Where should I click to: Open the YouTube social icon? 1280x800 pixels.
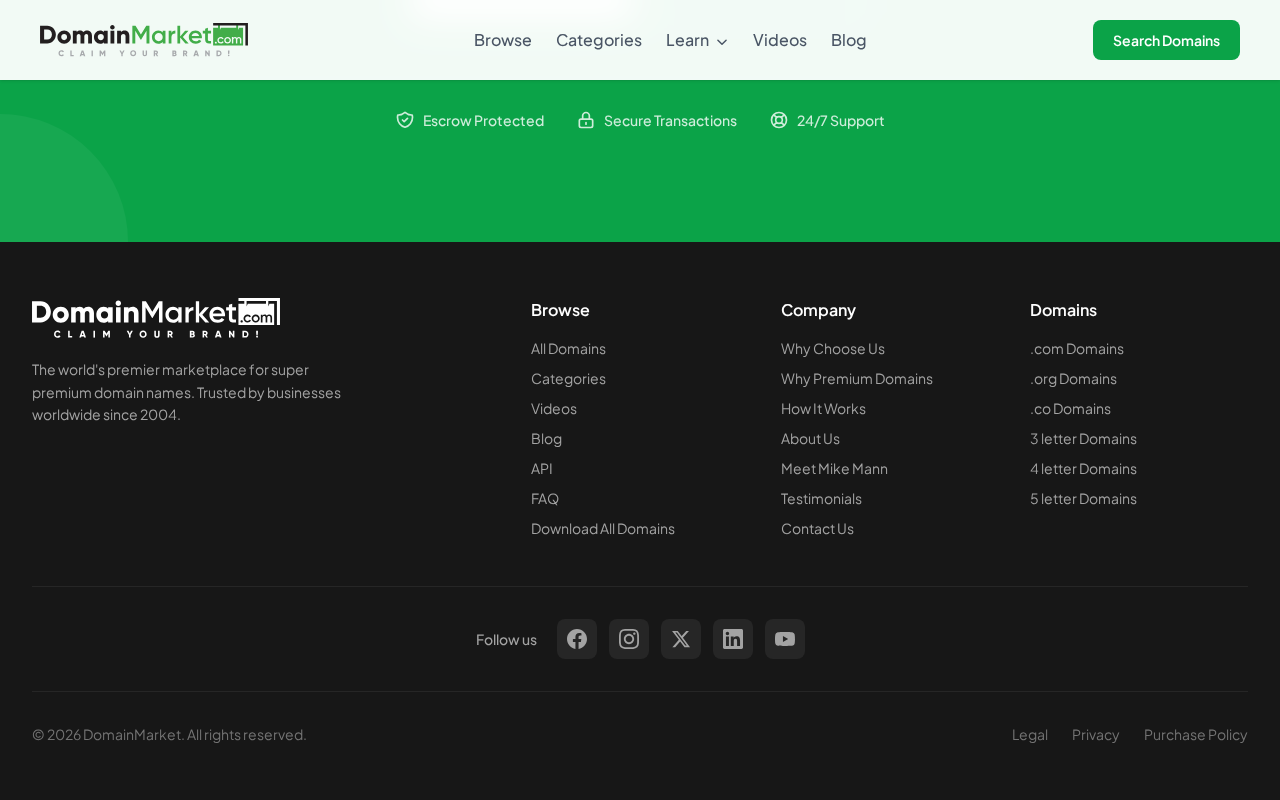(785, 639)
